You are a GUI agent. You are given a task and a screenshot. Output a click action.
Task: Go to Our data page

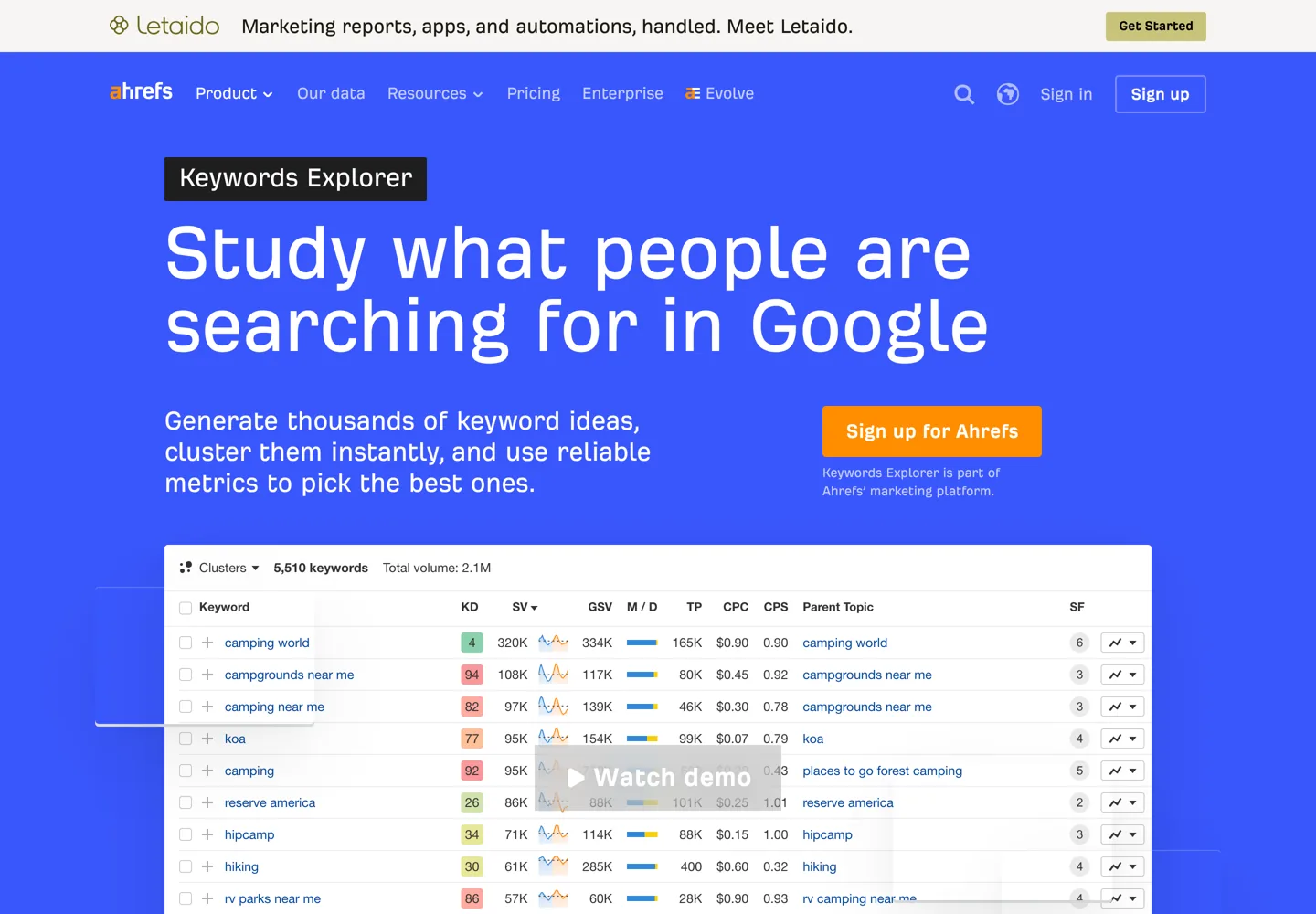(x=331, y=93)
